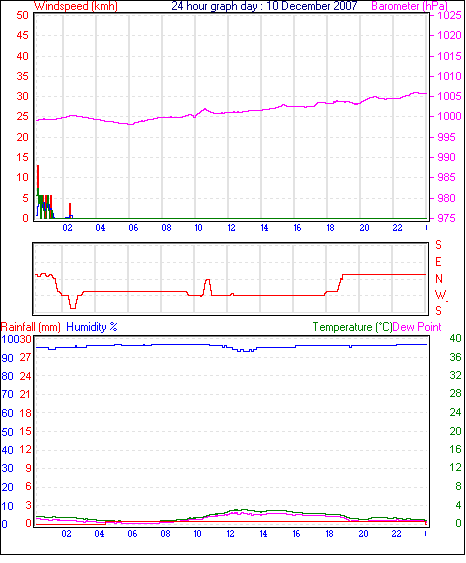Click the red wind direction bump near hour 10
466x563 pixels.
(207, 287)
